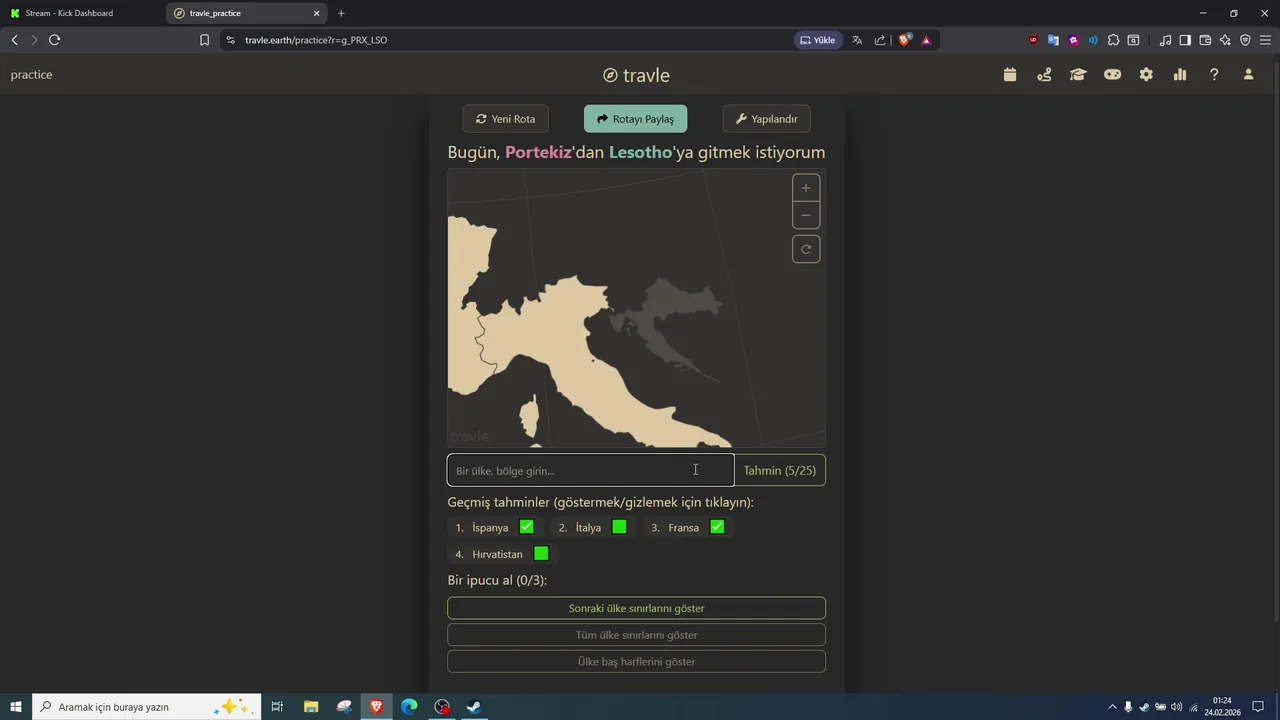
Task: Click the user profile icon
Action: coord(1248,75)
